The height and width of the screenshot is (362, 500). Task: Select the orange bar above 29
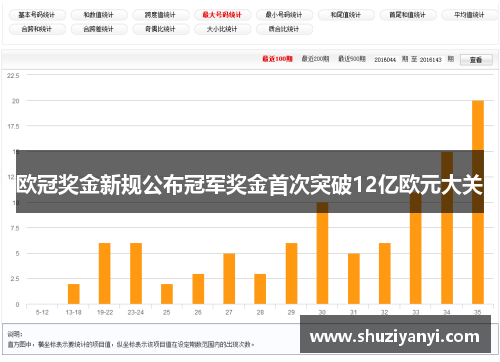pos(291,274)
